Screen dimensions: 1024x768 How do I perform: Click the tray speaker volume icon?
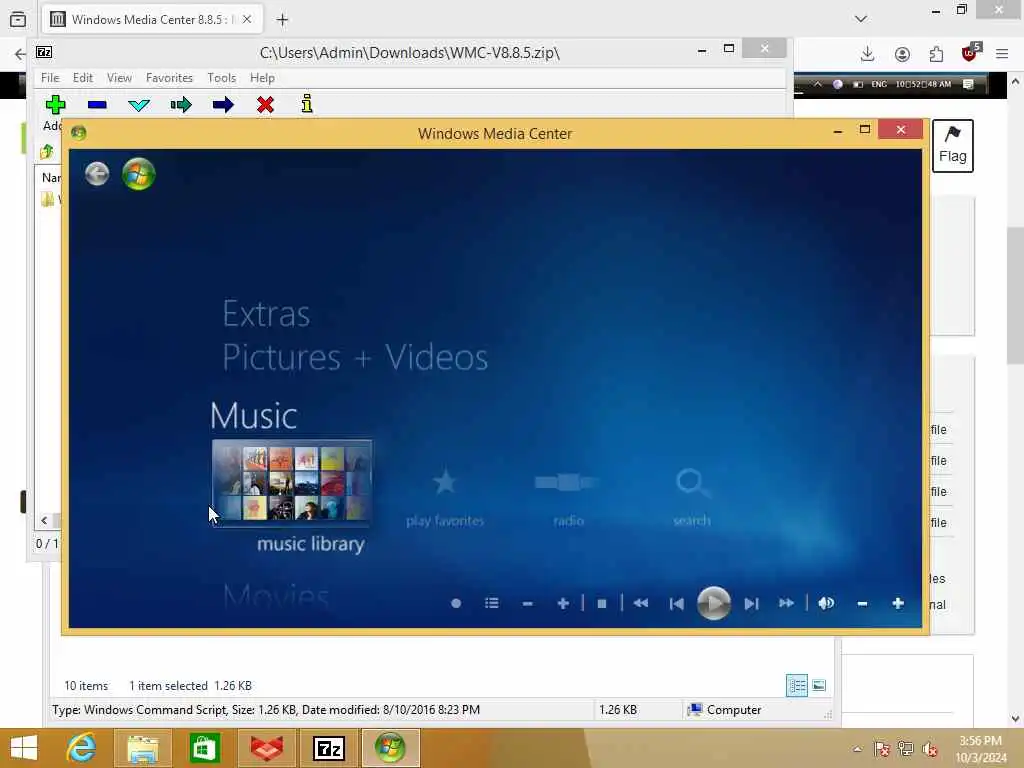tap(929, 749)
